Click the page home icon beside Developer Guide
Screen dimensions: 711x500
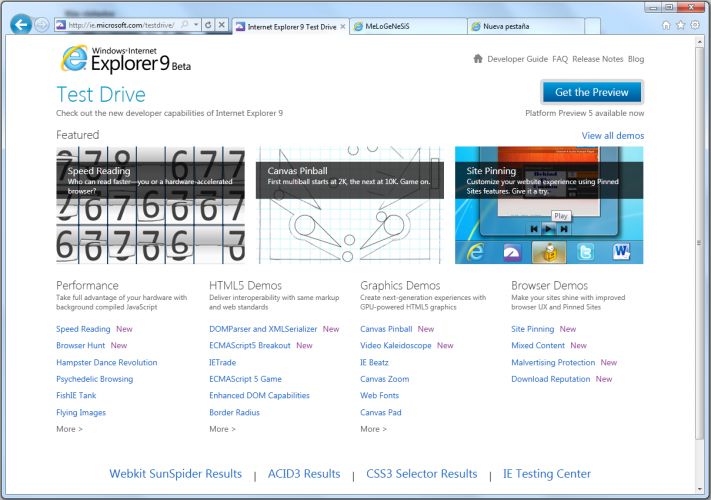click(477, 58)
